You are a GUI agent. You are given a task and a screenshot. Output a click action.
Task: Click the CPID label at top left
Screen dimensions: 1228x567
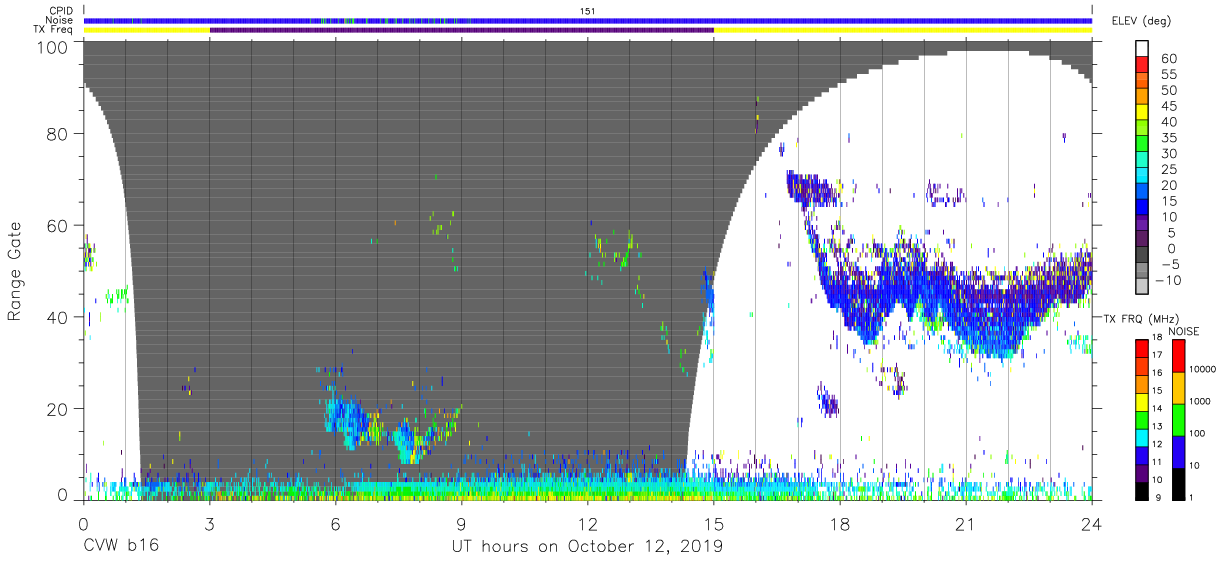[x=61, y=10]
